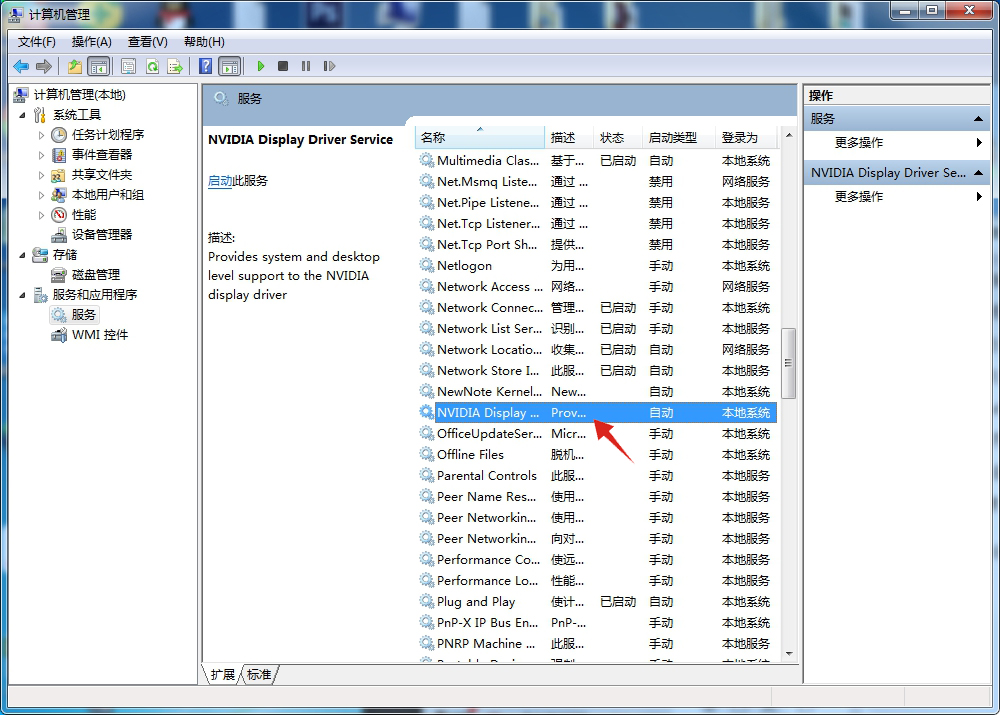Image resolution: width=1000 pixels, height=715 pixels.
Task: Collapse the 服务和应用程序 node
Action: click(x=23, y=295)
